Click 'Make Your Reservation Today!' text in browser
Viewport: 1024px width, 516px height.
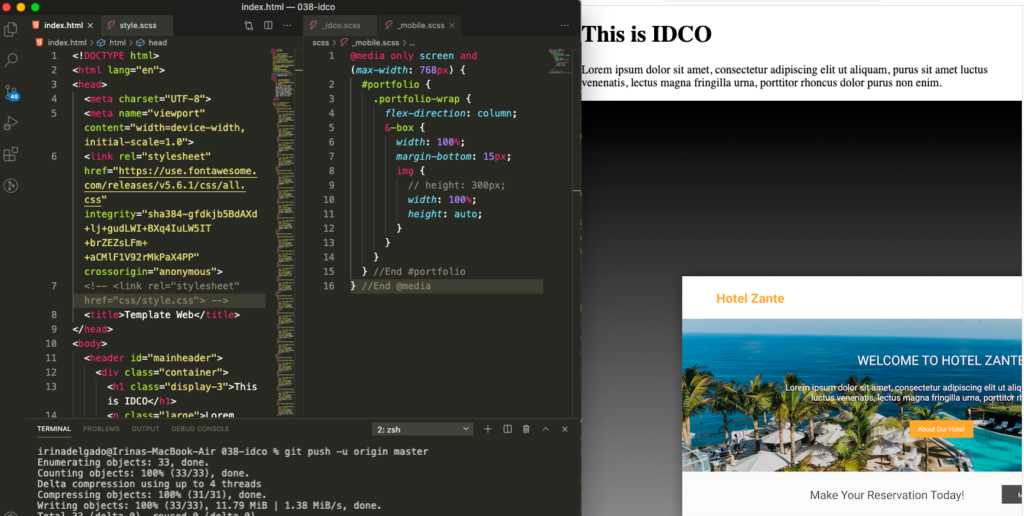point(887,495)
